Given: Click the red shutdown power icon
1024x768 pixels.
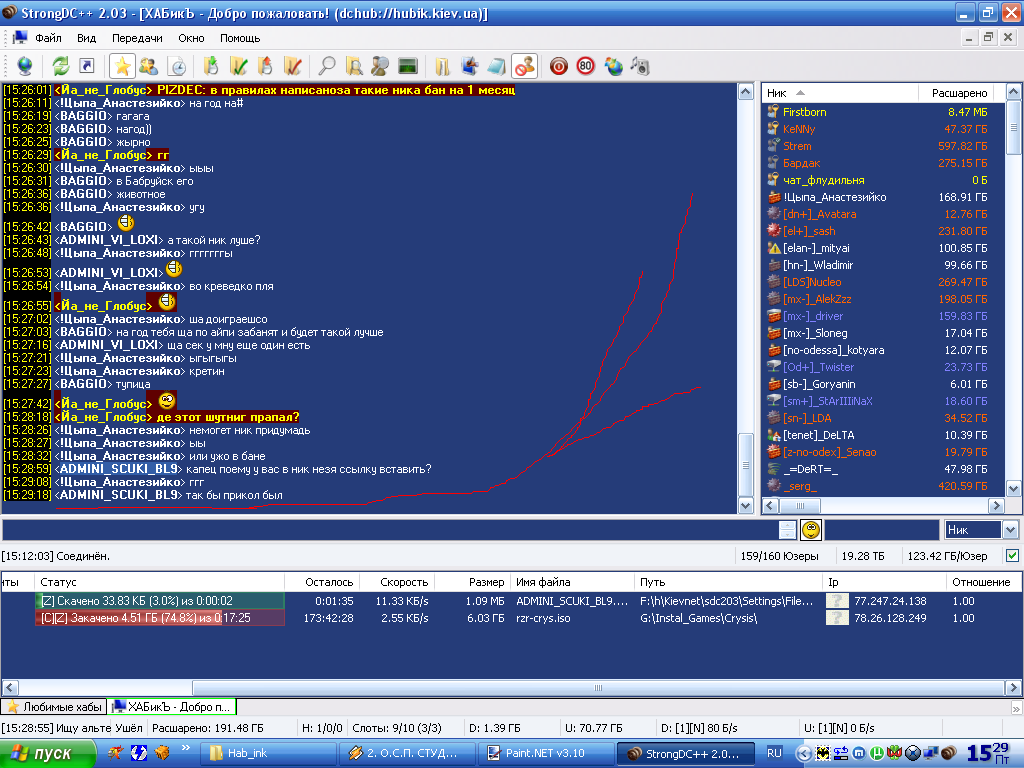Looking at the screenshot, I should [559, 66].
